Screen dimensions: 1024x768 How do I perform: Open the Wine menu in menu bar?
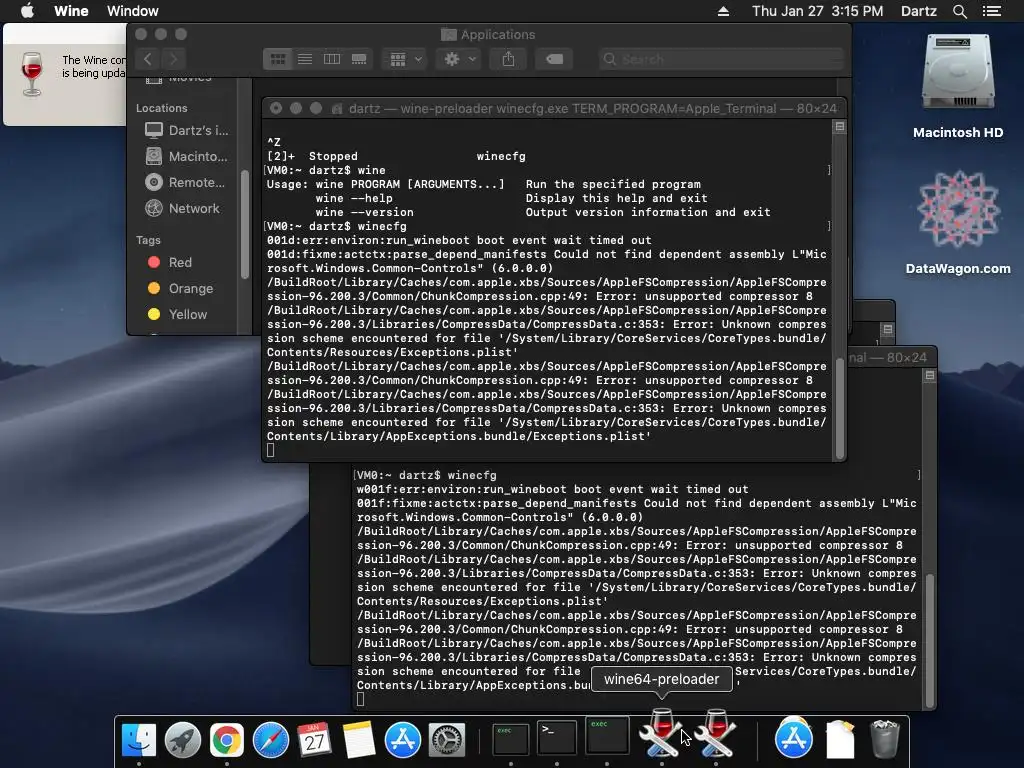pyautogui.click(x=71, y=11)
